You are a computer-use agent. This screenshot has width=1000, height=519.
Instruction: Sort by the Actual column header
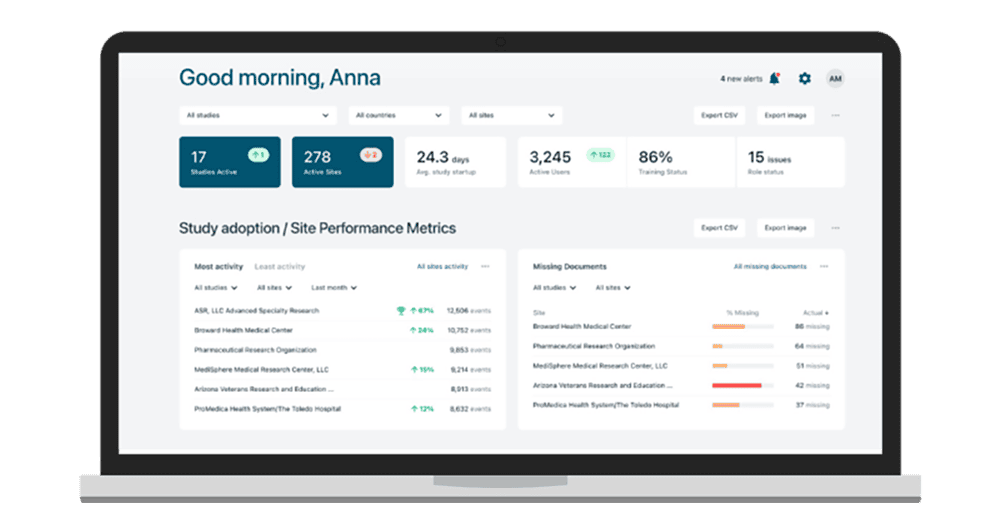[816, 313]
